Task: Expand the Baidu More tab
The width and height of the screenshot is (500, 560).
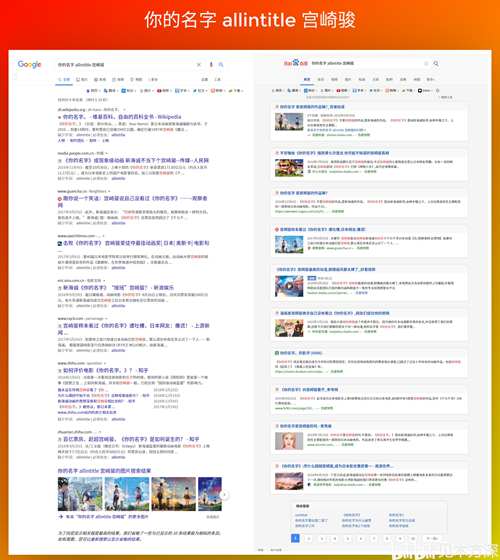Action: 430,79
